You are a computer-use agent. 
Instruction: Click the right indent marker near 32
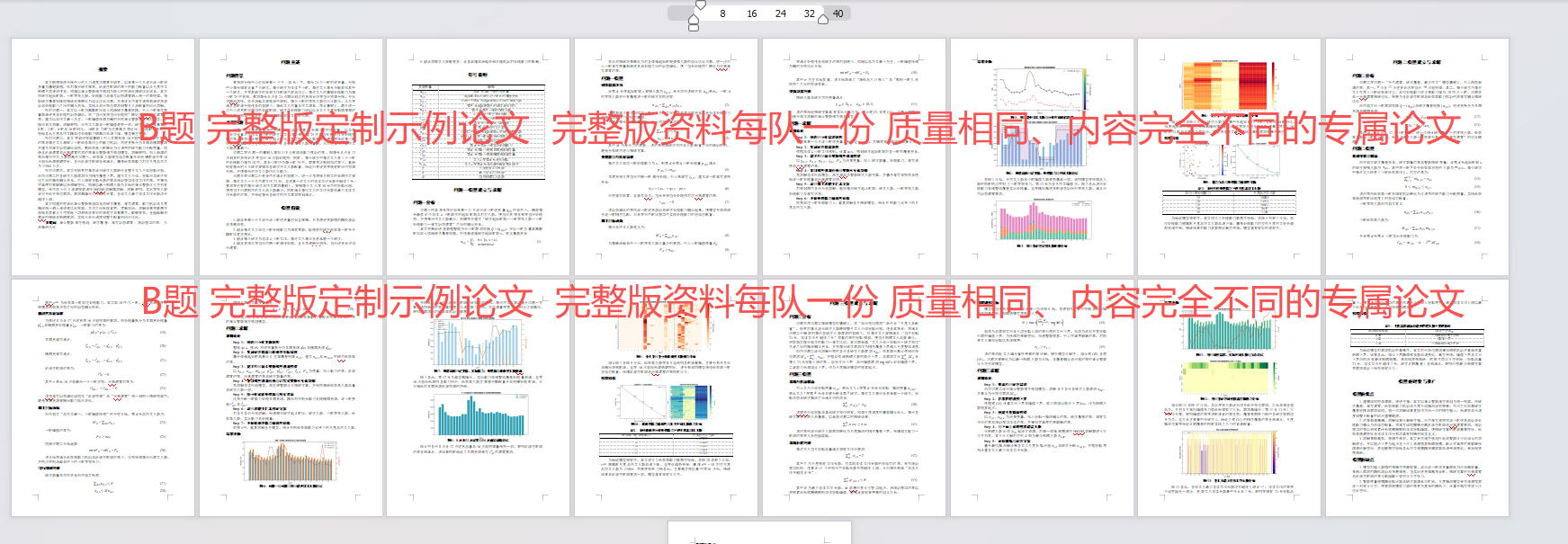coord(823,19)
